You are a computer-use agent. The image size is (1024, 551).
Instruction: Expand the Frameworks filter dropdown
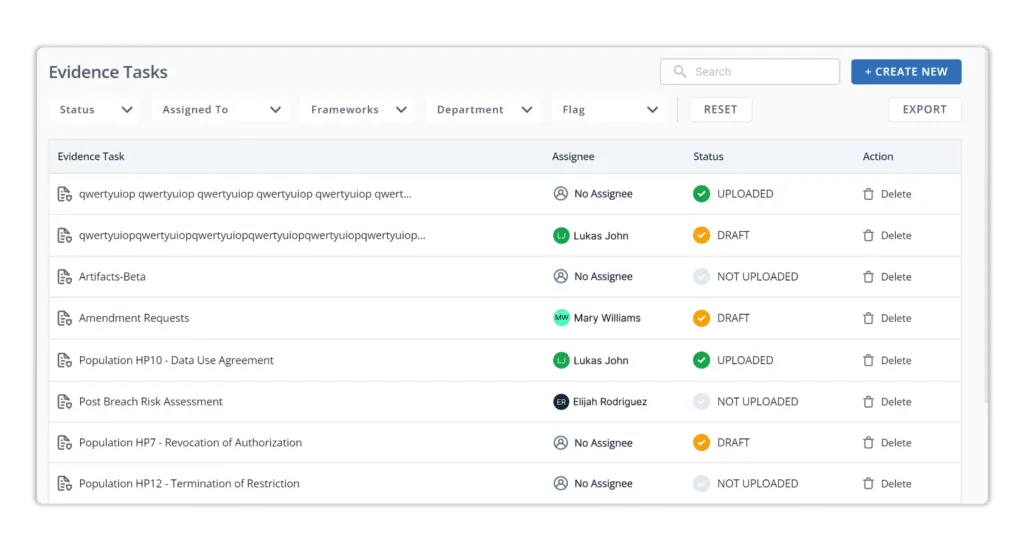(359, 110)
